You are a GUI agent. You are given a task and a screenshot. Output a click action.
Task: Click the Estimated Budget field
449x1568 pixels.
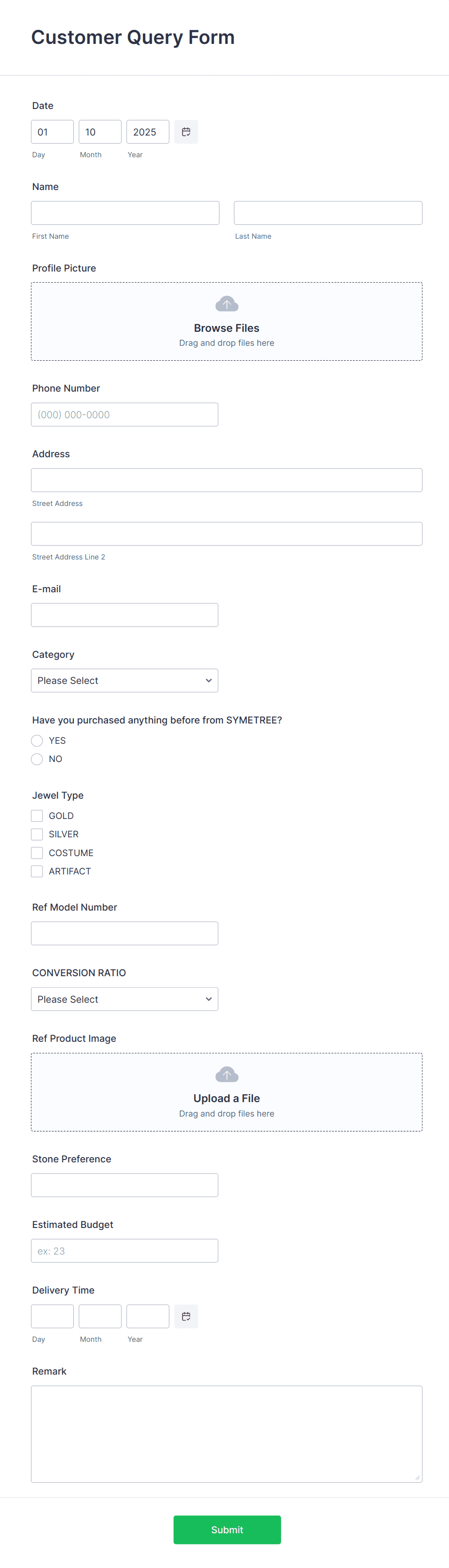pyautogui.click(x=124, y=1251)
